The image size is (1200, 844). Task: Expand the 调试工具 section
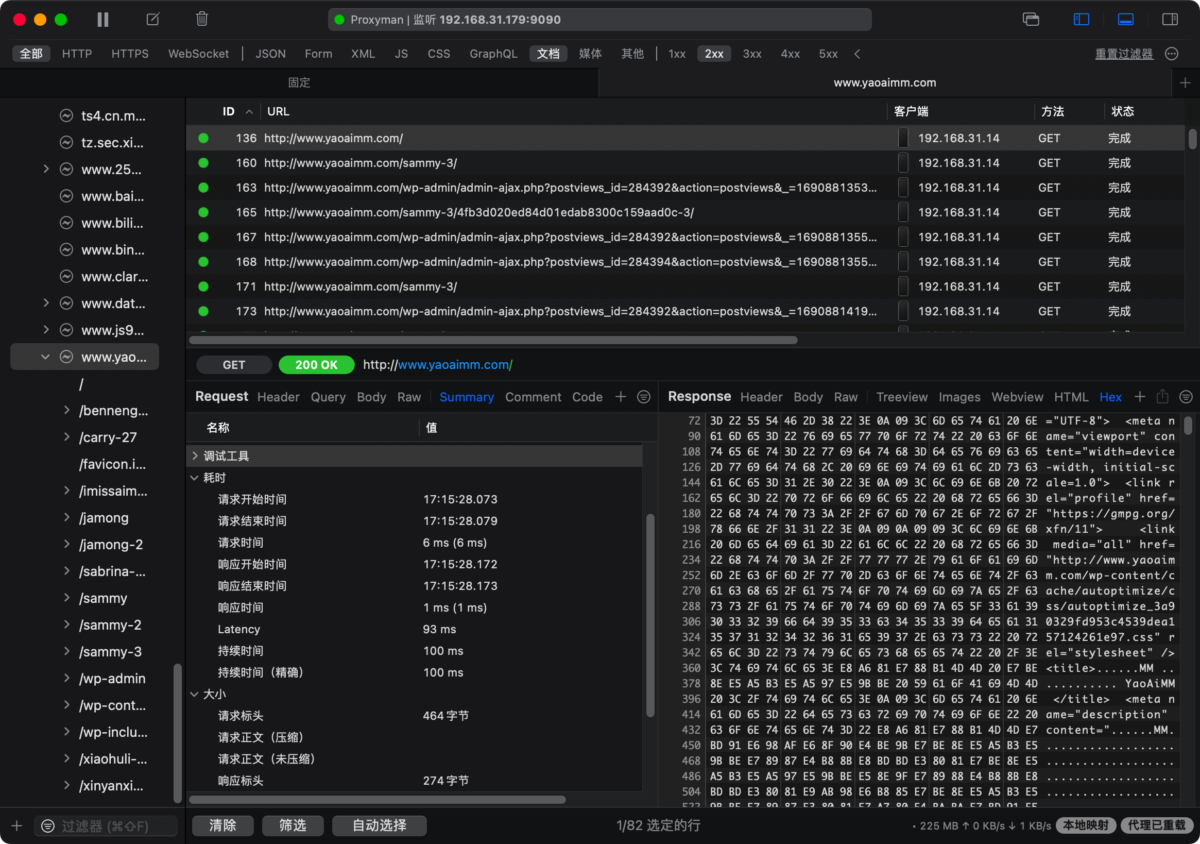(x=194, y=456)
